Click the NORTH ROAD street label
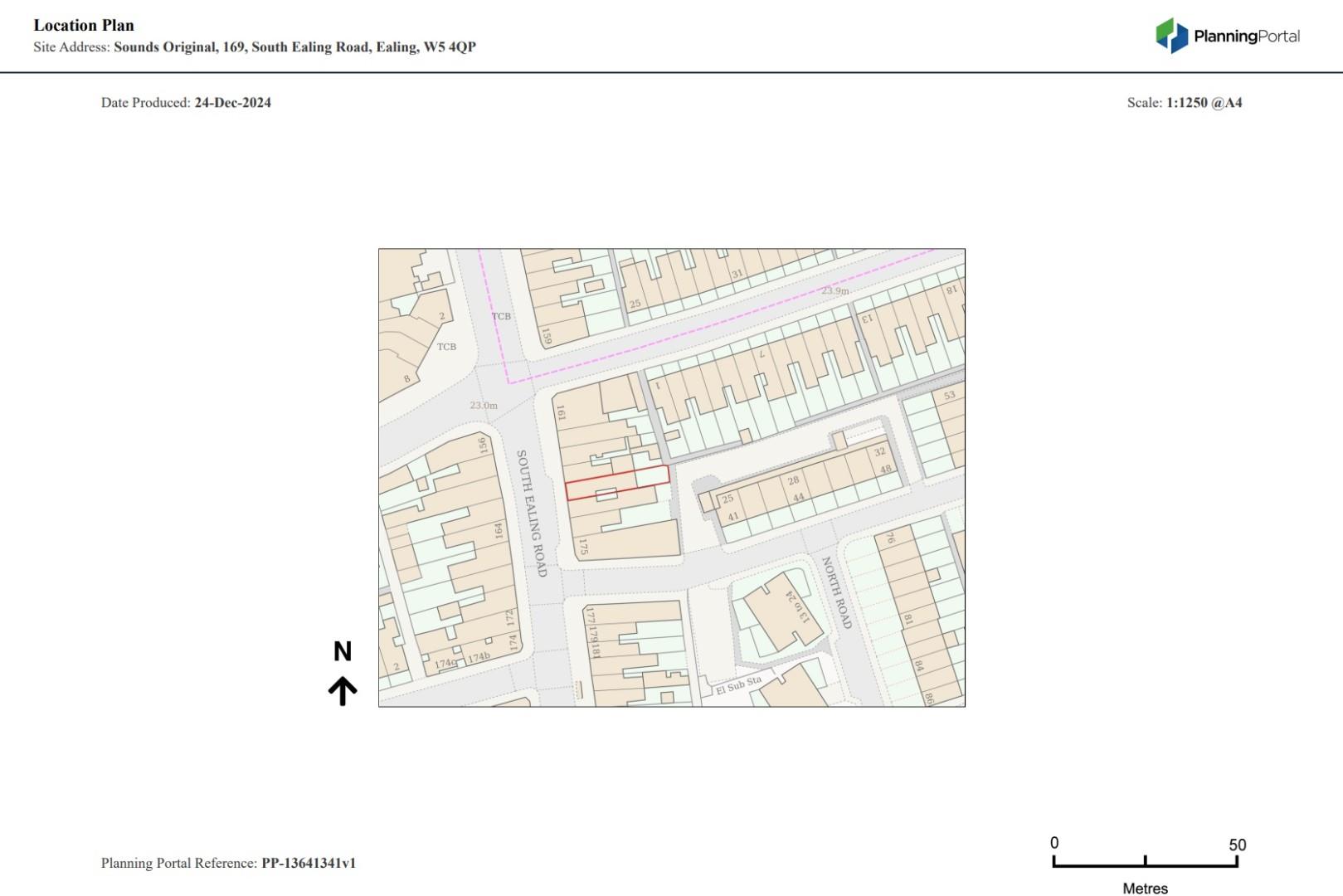The height and width of the screenshot is (896, 1343). [x=836, y=592]
